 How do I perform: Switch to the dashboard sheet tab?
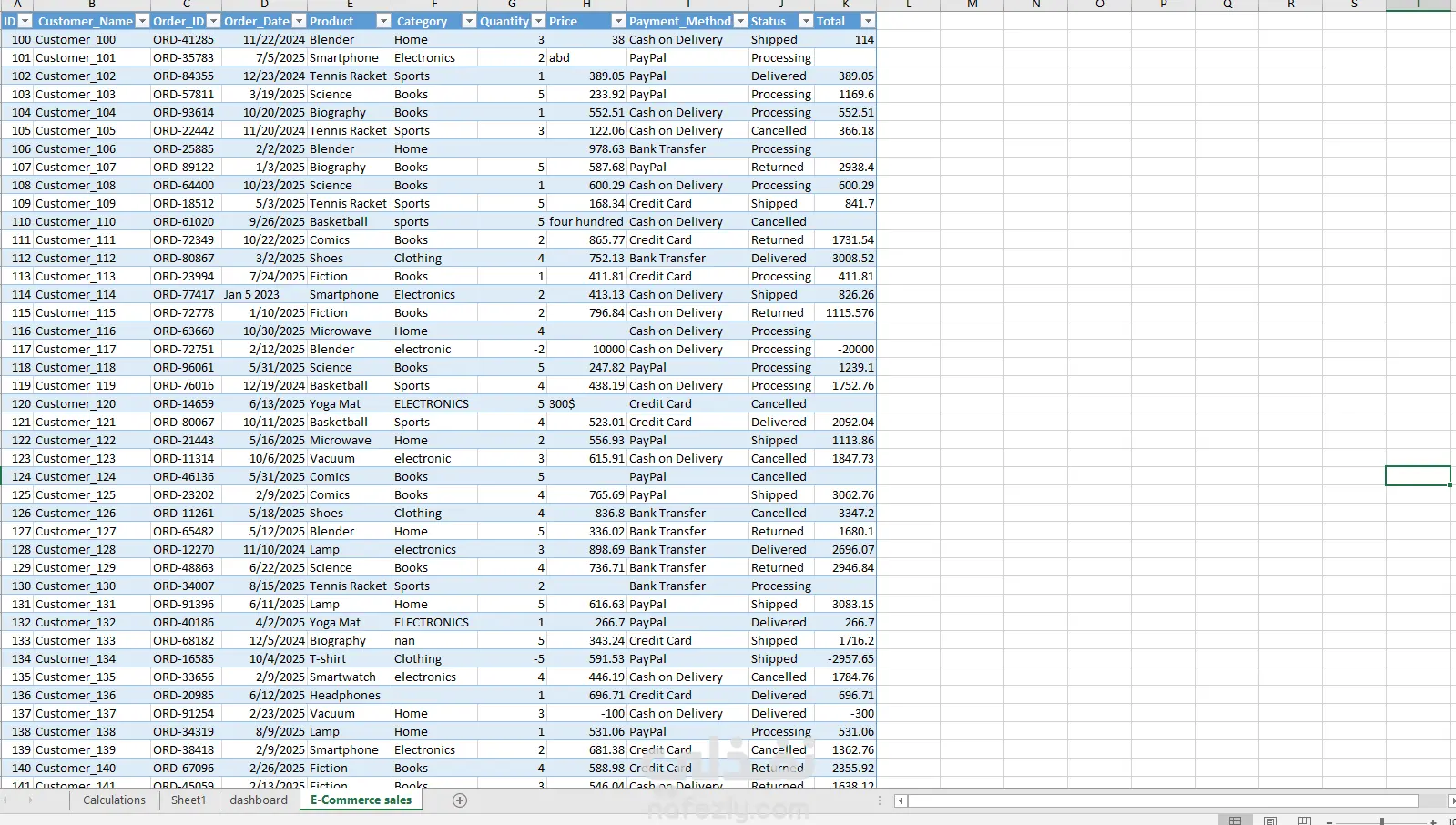click(x=259, y=800)
